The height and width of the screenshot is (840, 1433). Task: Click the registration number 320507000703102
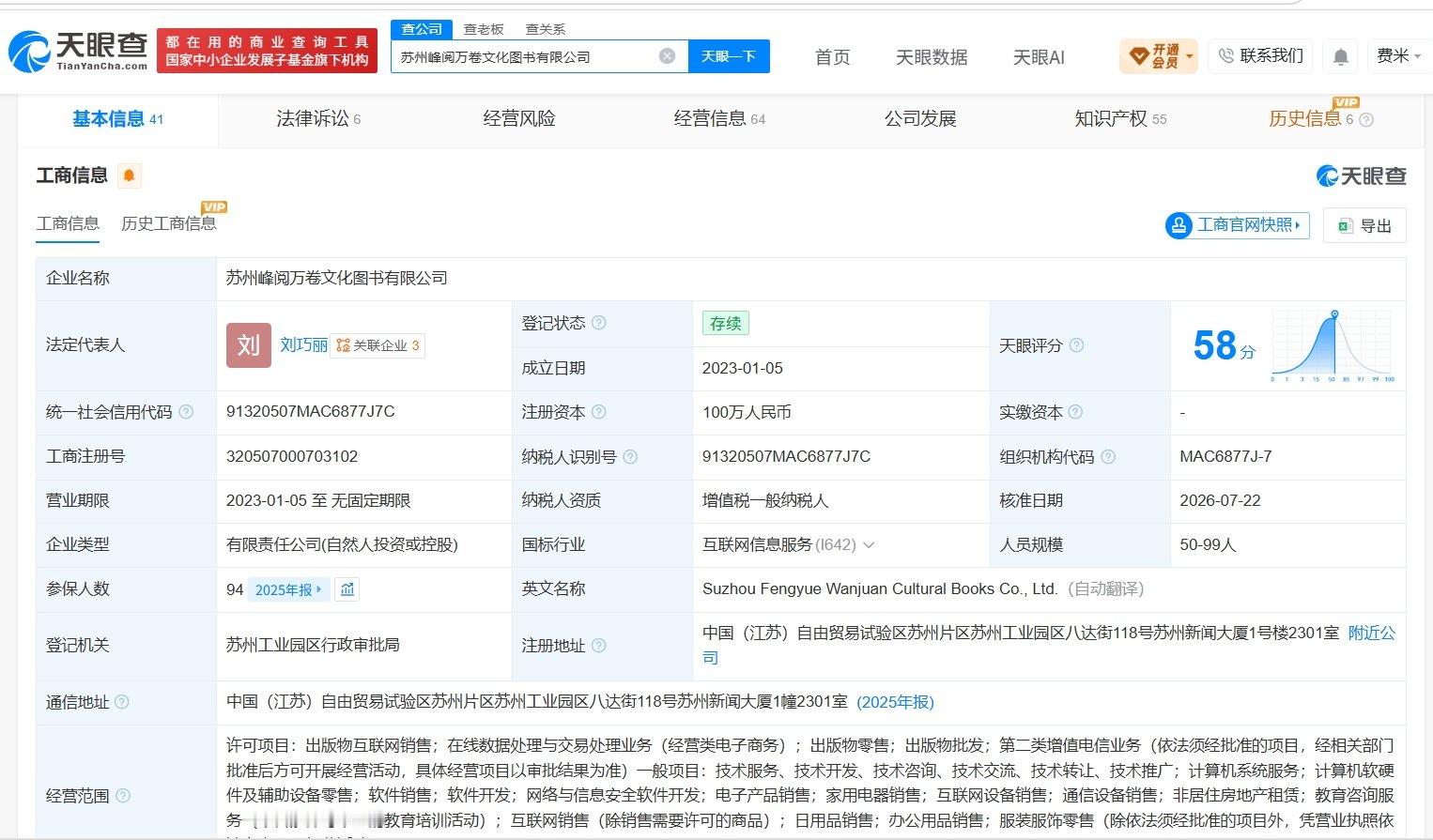292,457
